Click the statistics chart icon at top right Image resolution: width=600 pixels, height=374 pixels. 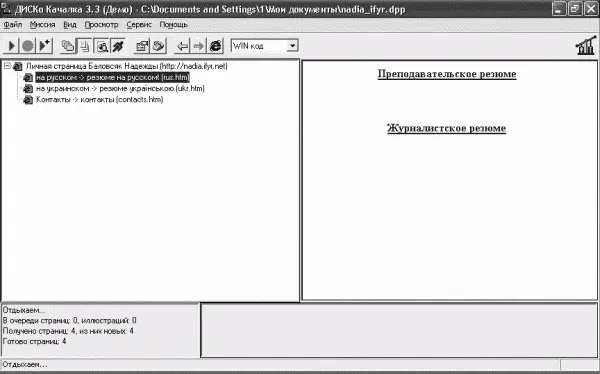click(x=586, y=46)
